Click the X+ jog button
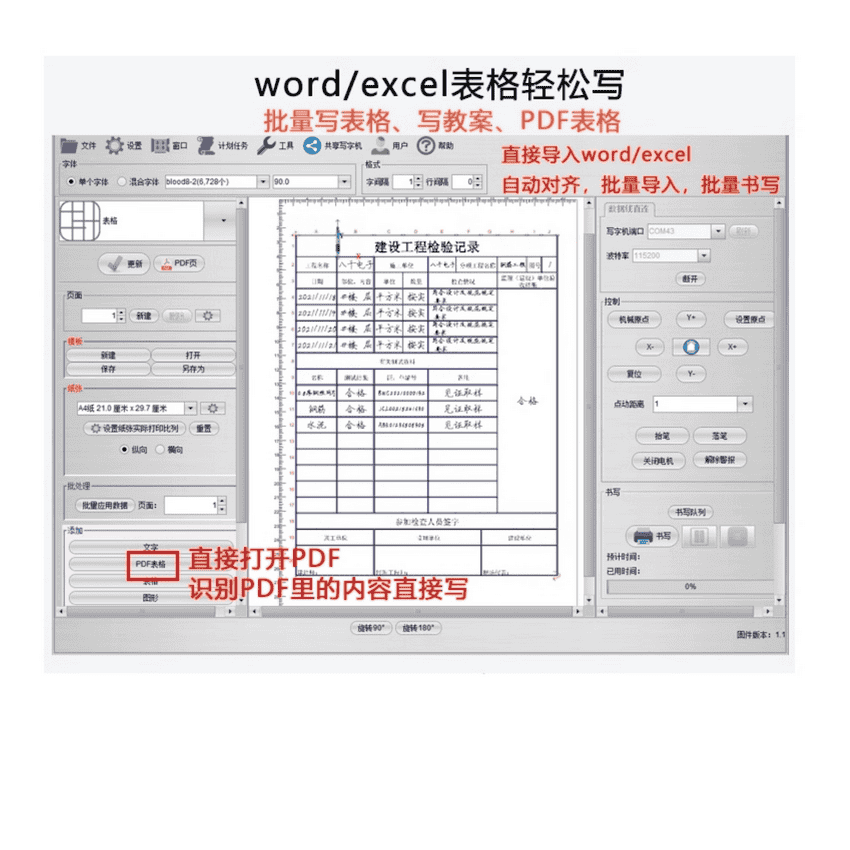Viewport: 850px width, 850px height. 732,347
